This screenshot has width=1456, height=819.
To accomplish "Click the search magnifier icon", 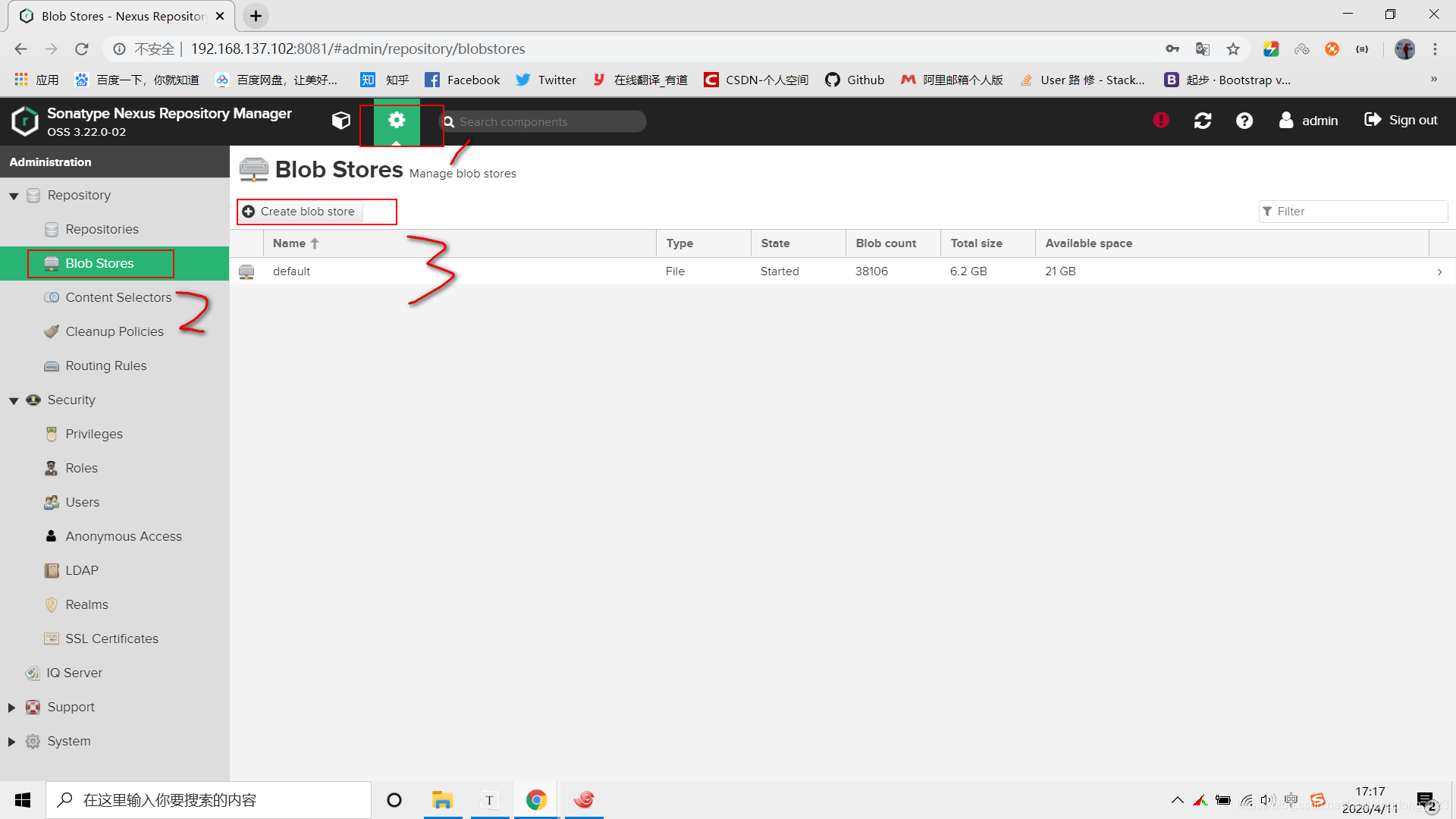I will point(450,121).
